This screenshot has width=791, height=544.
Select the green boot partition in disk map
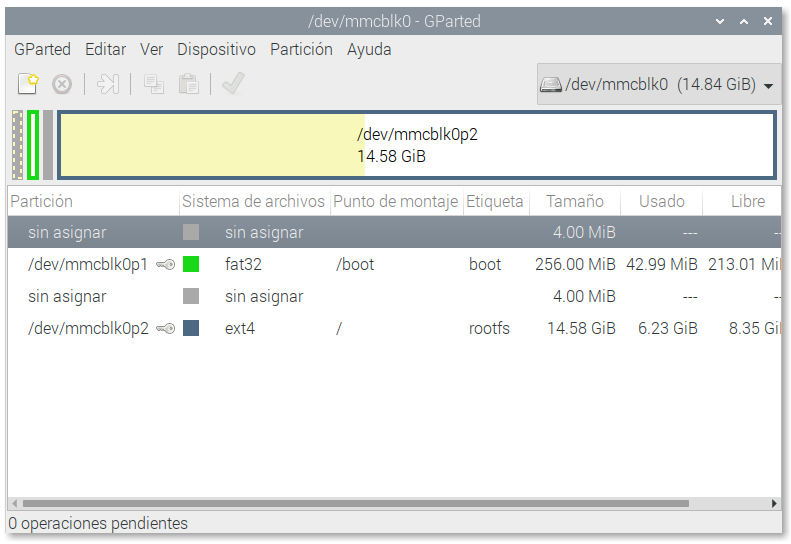click(x=33, y=145)
